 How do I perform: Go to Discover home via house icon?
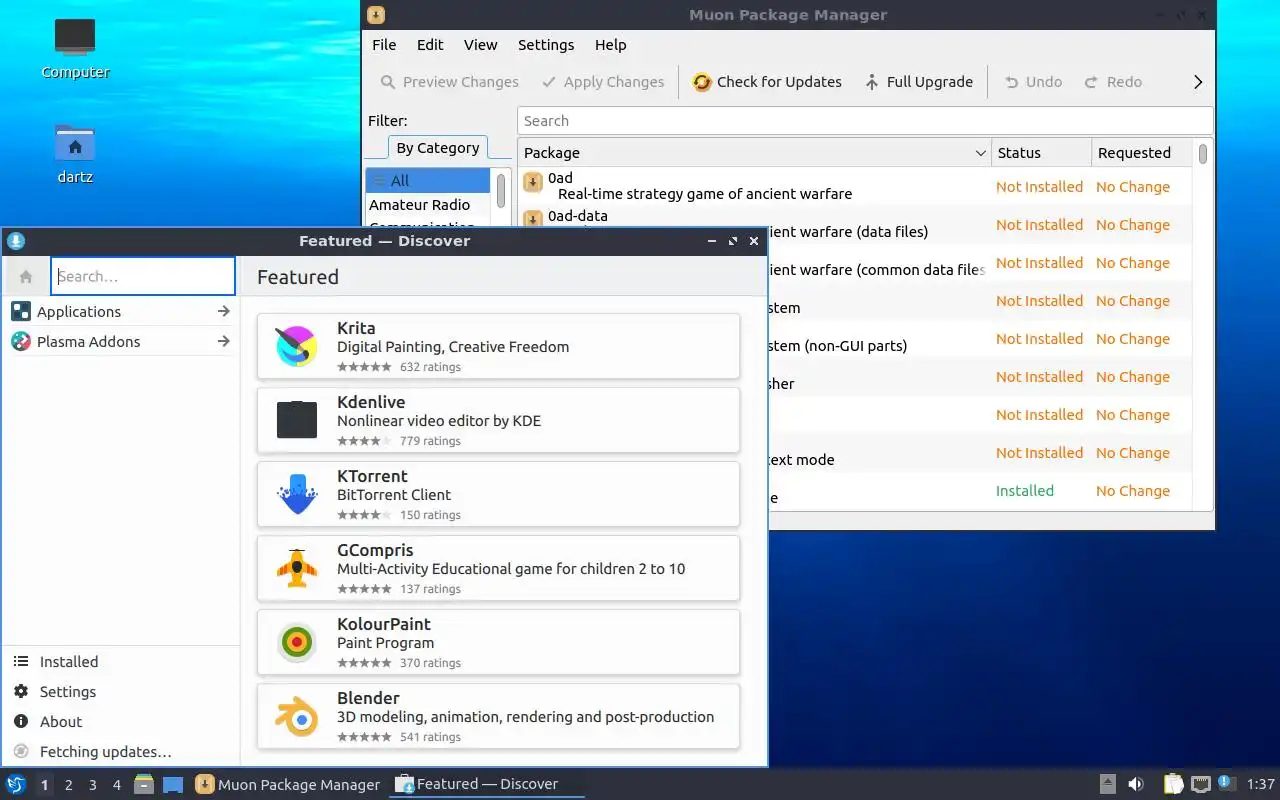26,277
